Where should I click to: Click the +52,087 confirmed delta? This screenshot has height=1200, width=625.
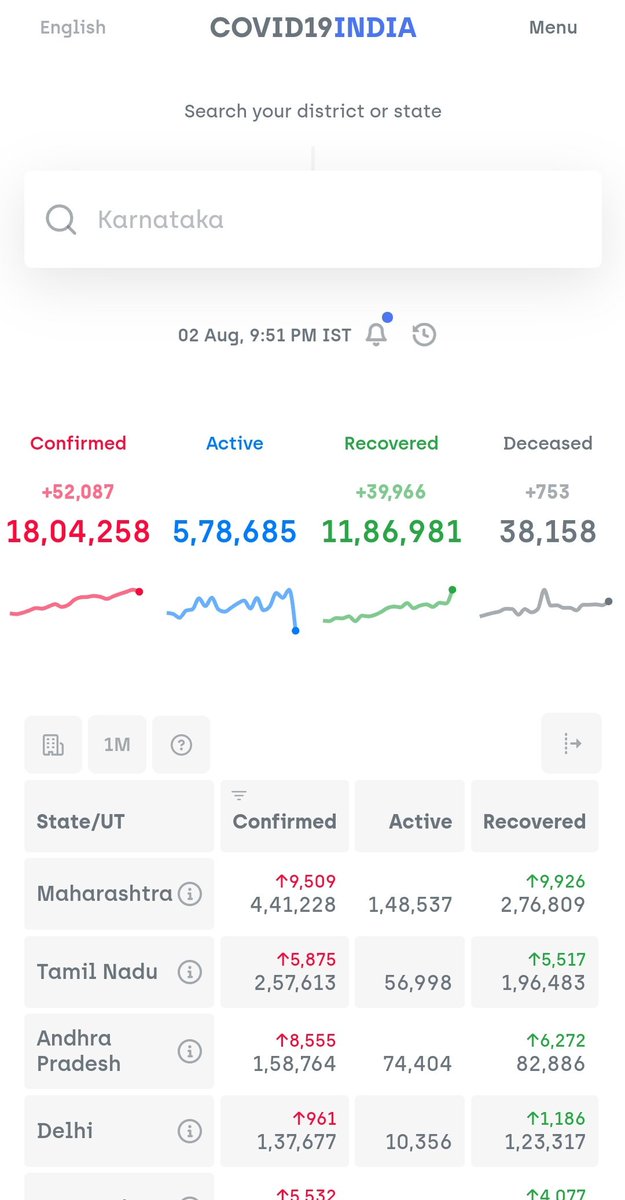[78, 491]
